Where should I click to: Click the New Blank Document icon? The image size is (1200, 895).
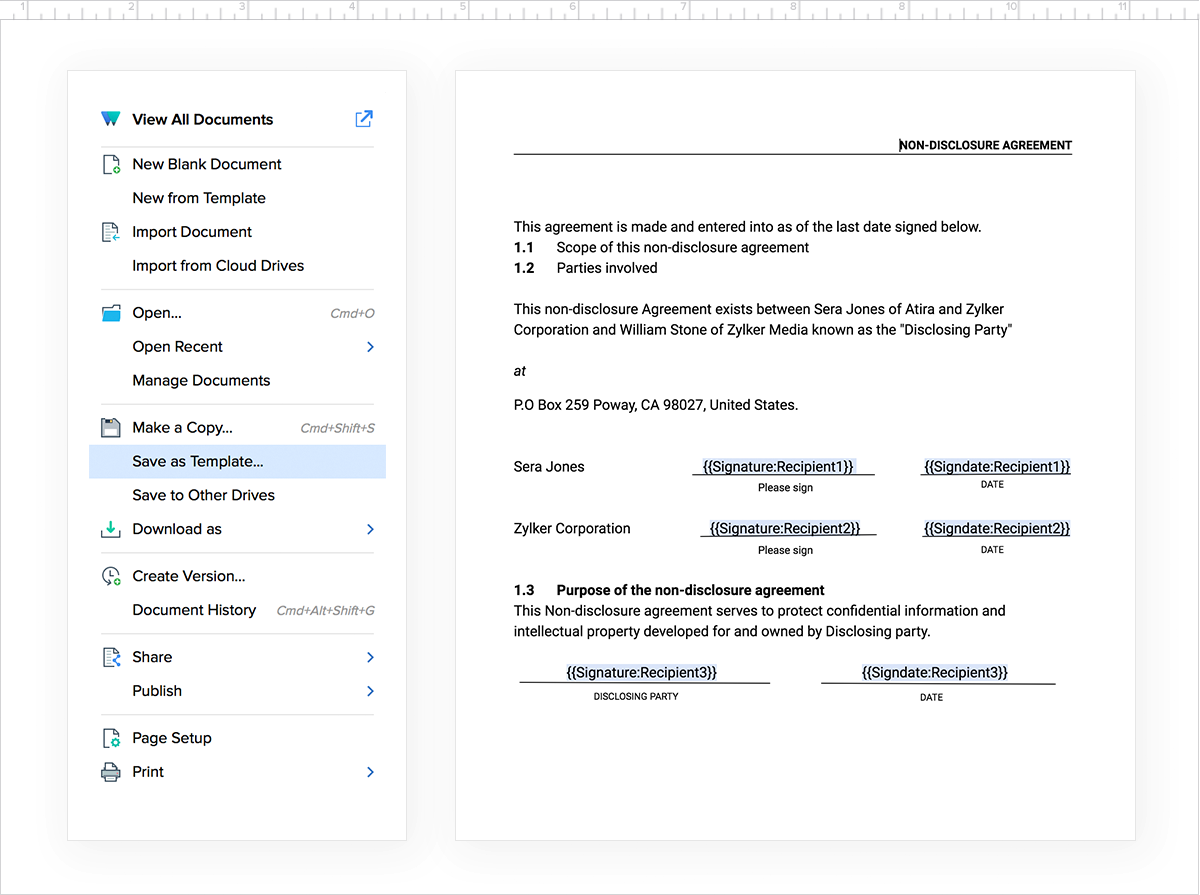pos(111,165)
